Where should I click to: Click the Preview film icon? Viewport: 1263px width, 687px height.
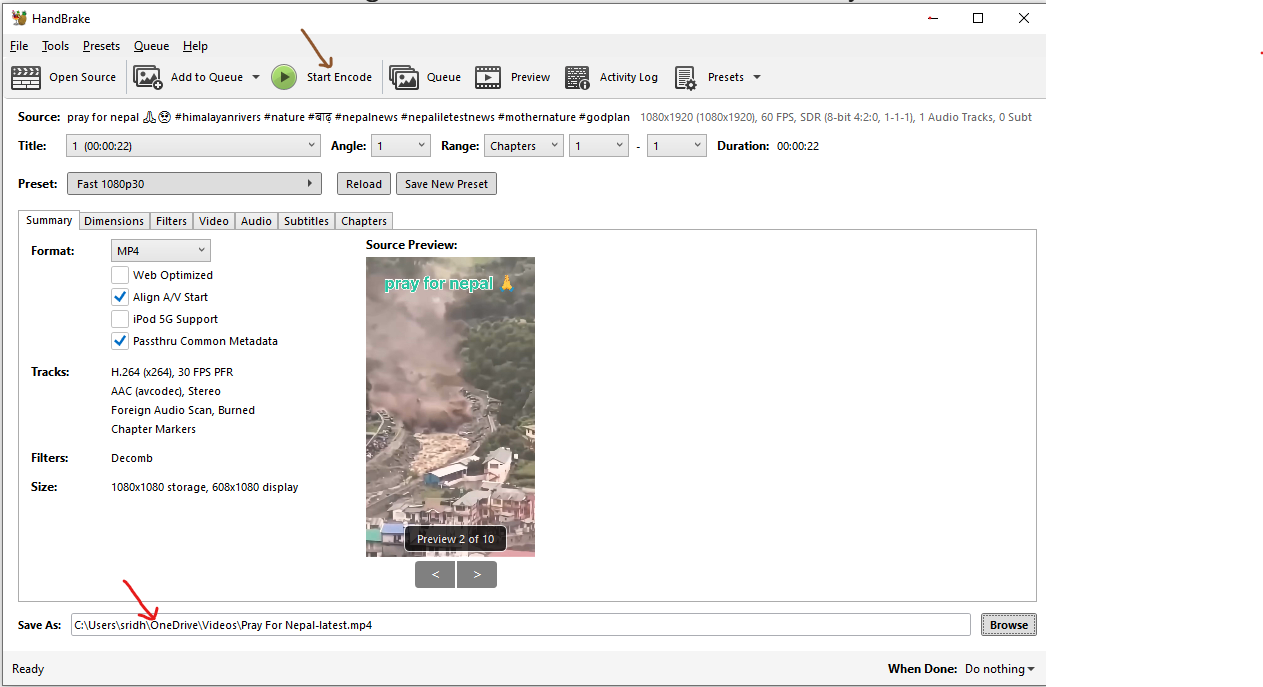coord(488,77)
